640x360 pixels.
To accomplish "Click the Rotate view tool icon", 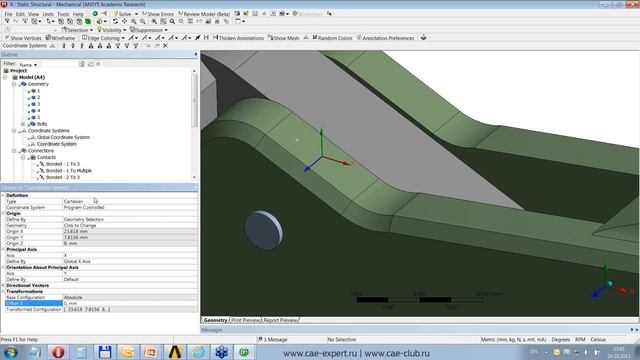I will click(x=116, y=21).
